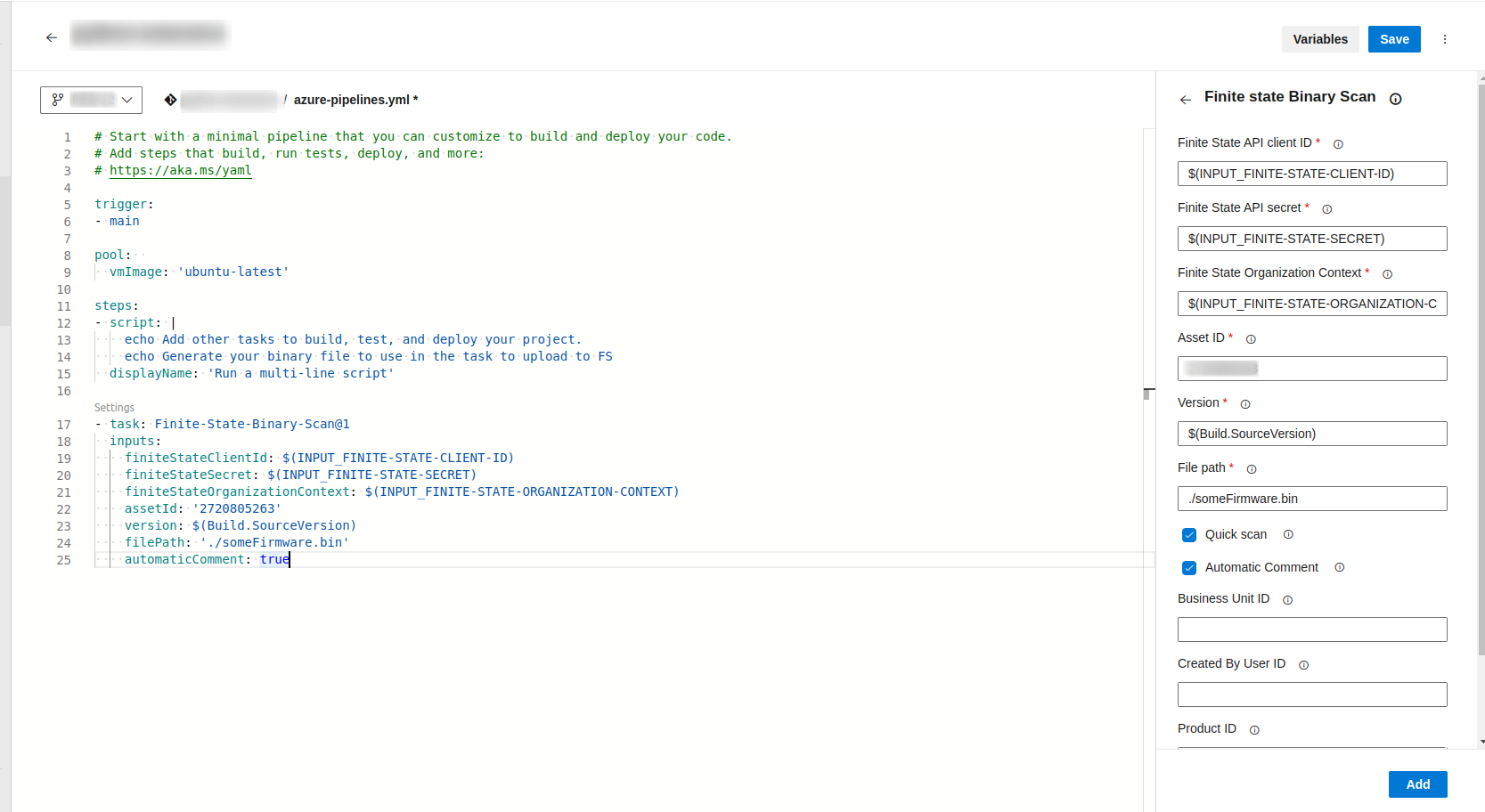The width and height of the screenshot is (1485, 812).
Task: Open the https://aka.ms/yaml link
Action: (181, 170)
